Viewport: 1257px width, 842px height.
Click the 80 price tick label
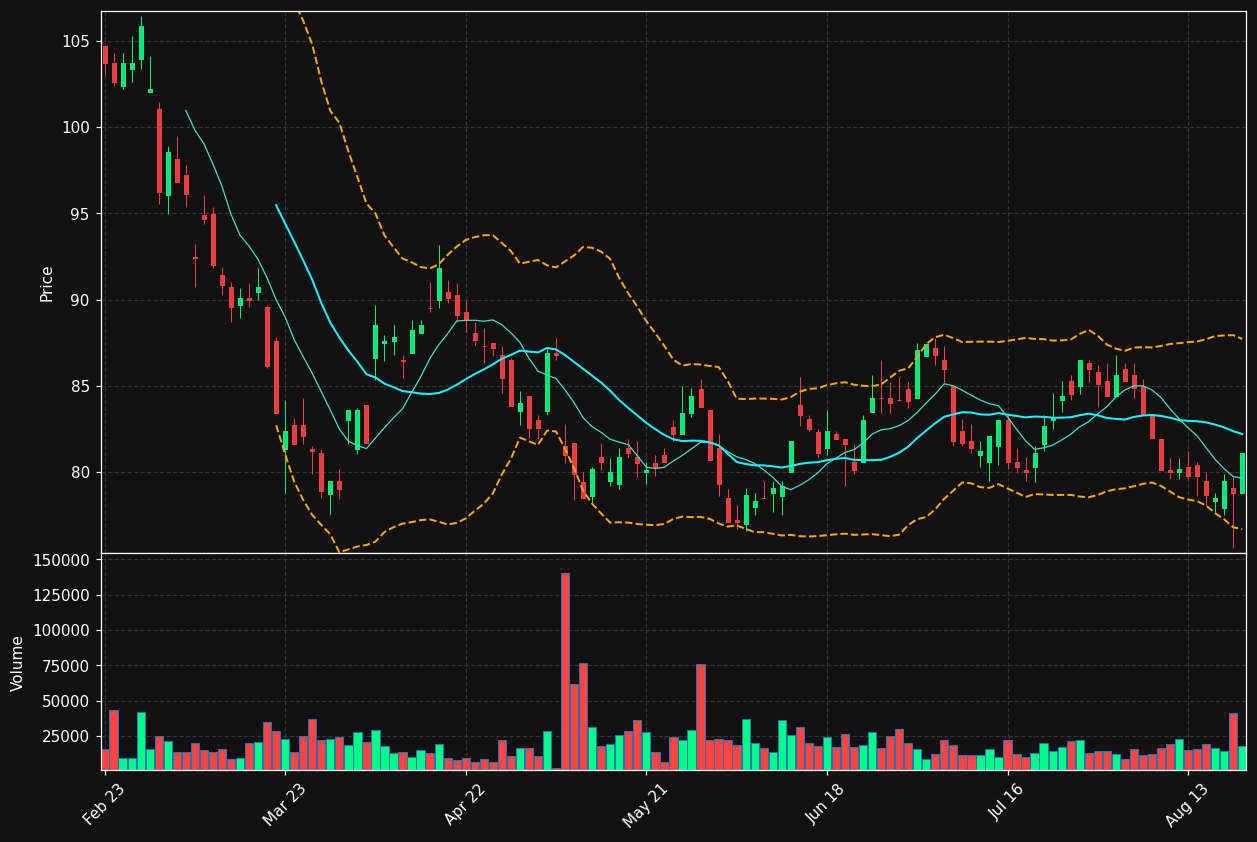click(81, 473)
